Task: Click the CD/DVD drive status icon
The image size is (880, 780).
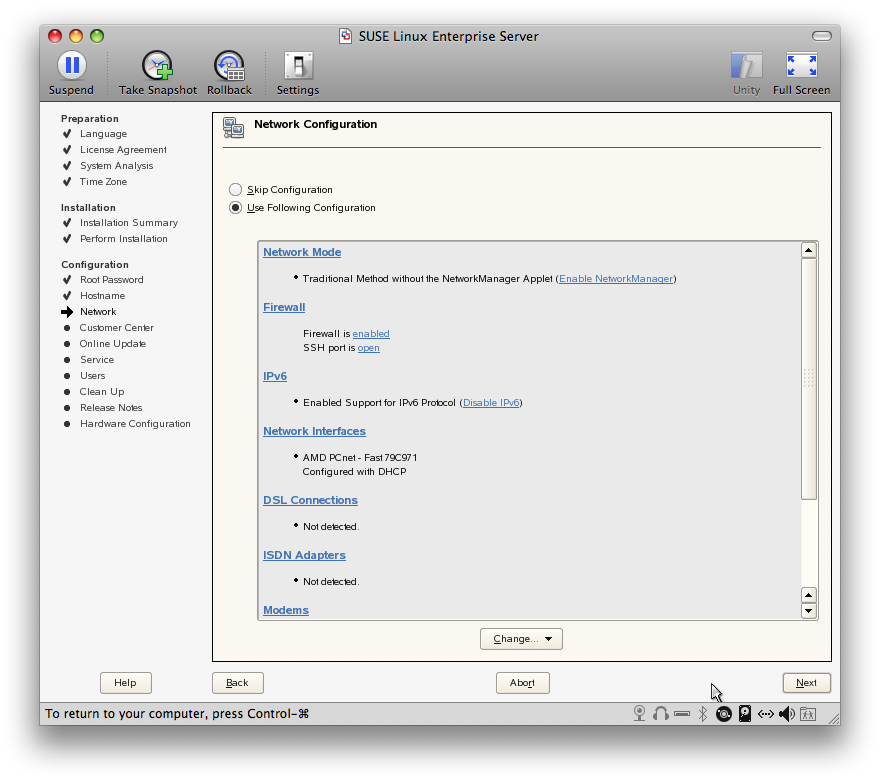Action: [x=723, y=714]
